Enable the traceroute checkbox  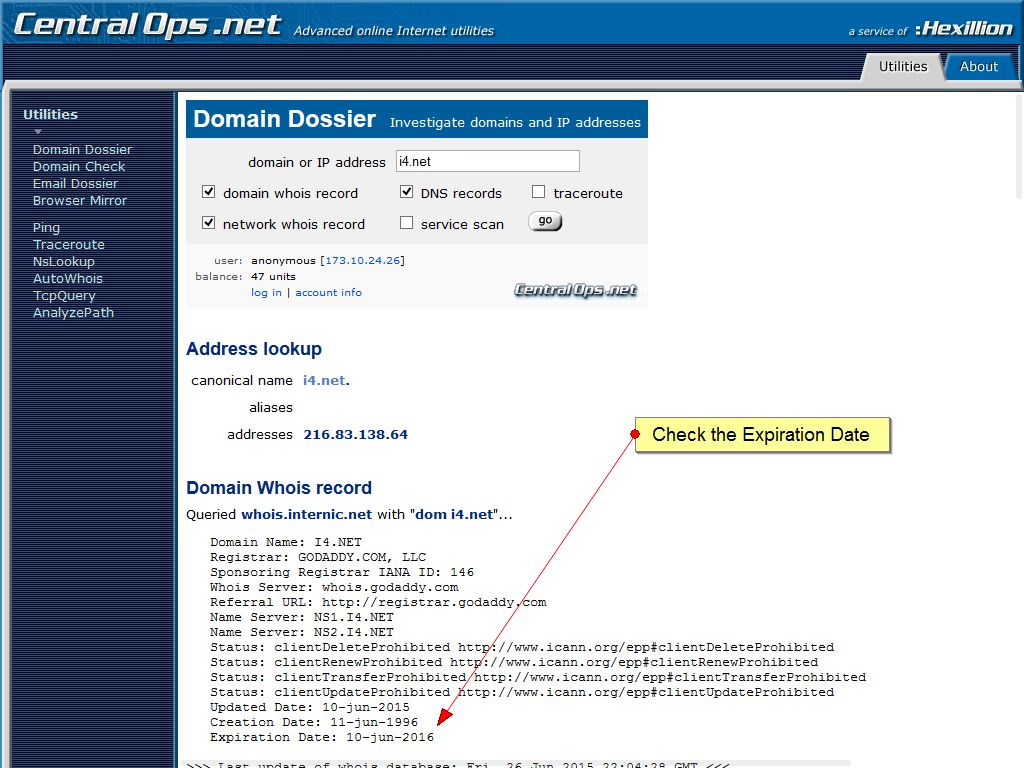coord(538,192)
